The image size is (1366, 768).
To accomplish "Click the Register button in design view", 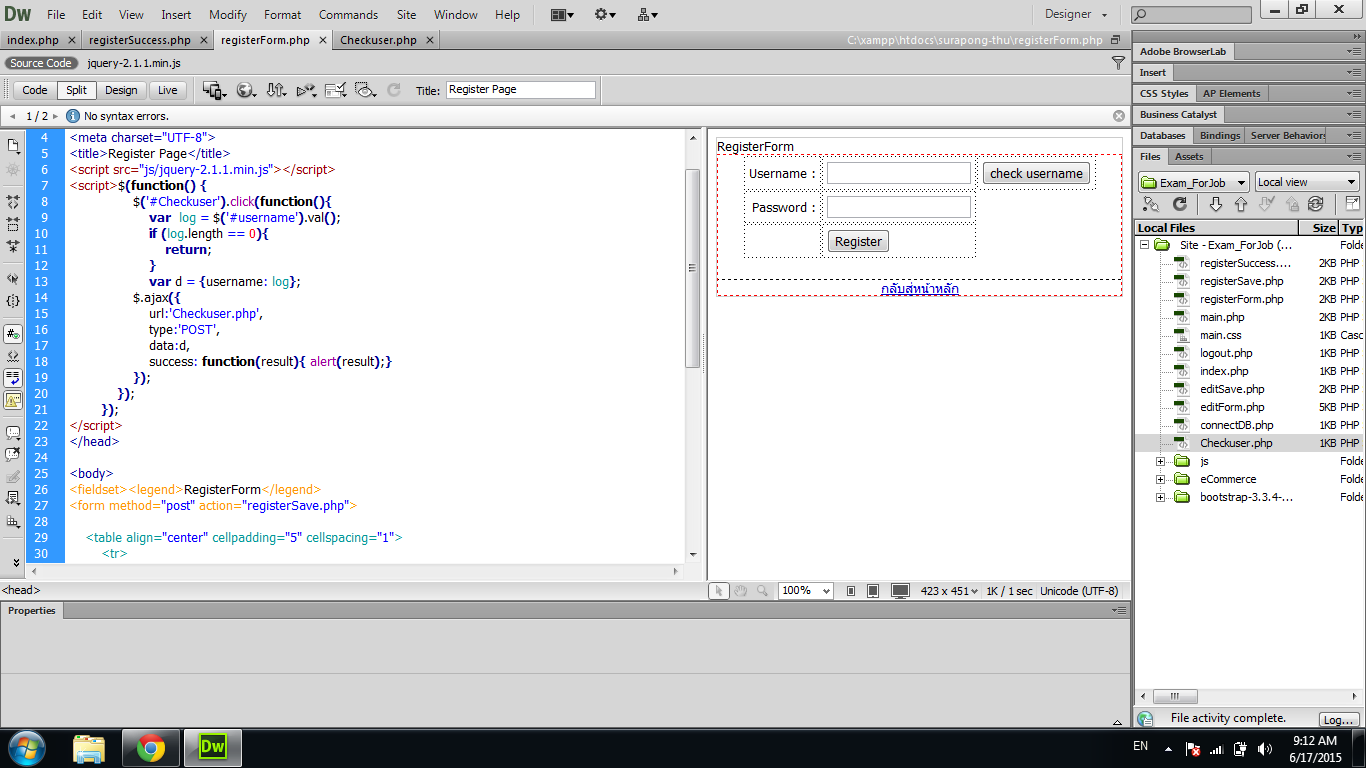I will [x=858, y=241].
